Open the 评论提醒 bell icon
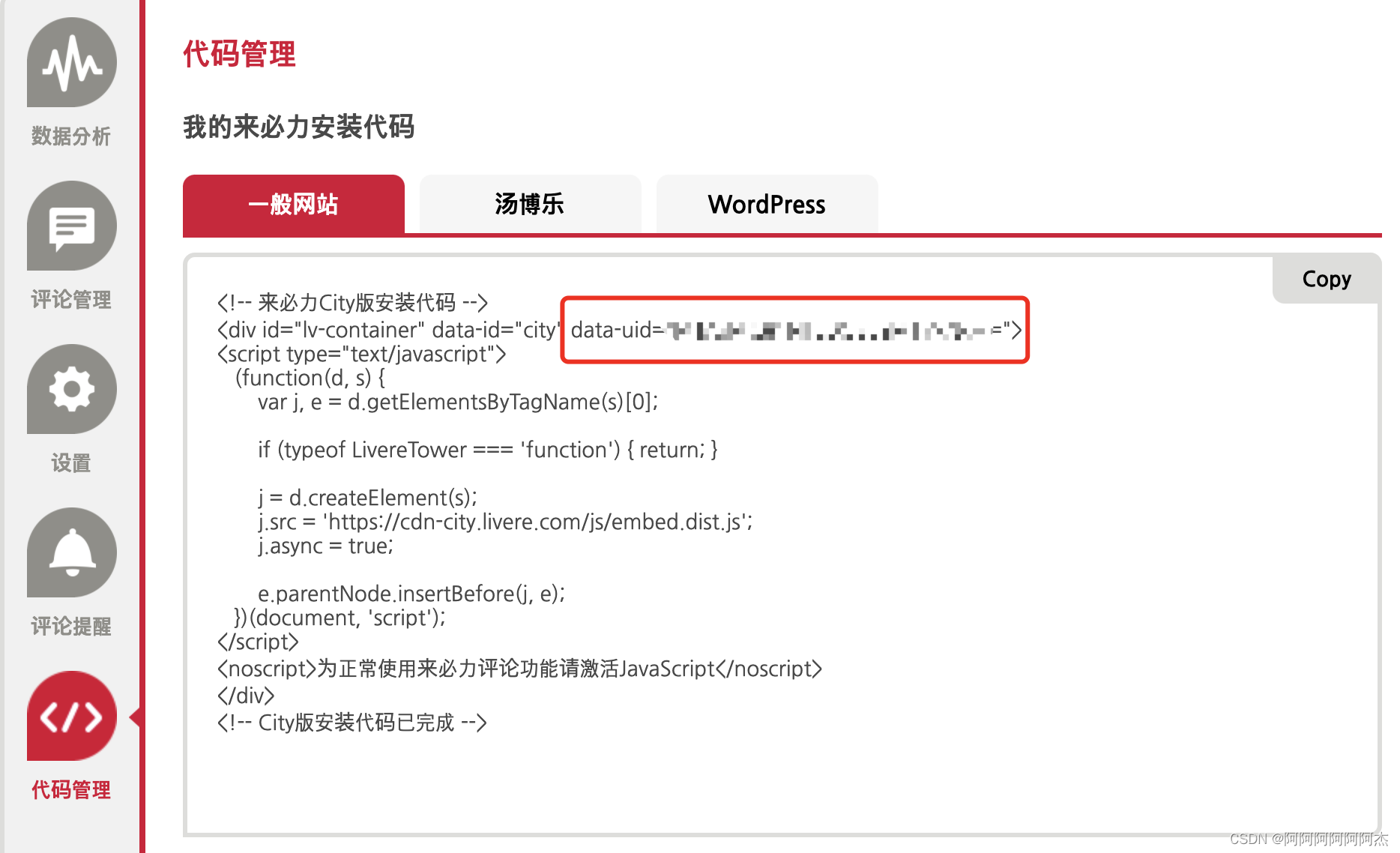Viewport: 1400px width, 853px height. click(x=72, y=552)
